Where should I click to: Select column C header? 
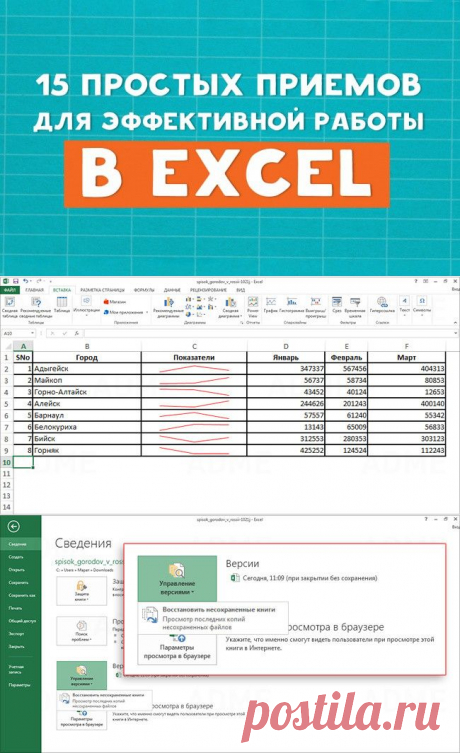[194, 346]
